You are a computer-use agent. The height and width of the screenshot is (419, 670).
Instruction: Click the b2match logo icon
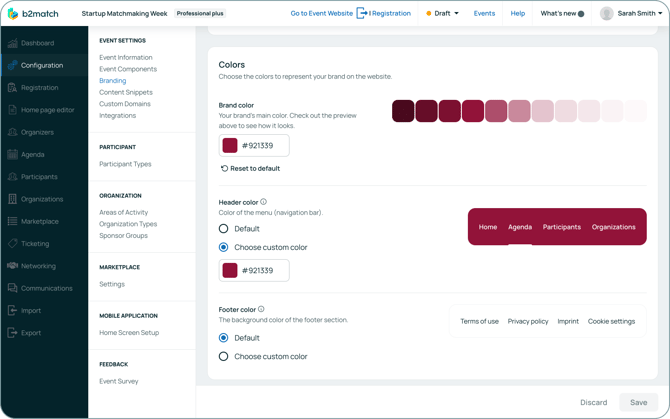pyautogui.click(x=13, y=14)
